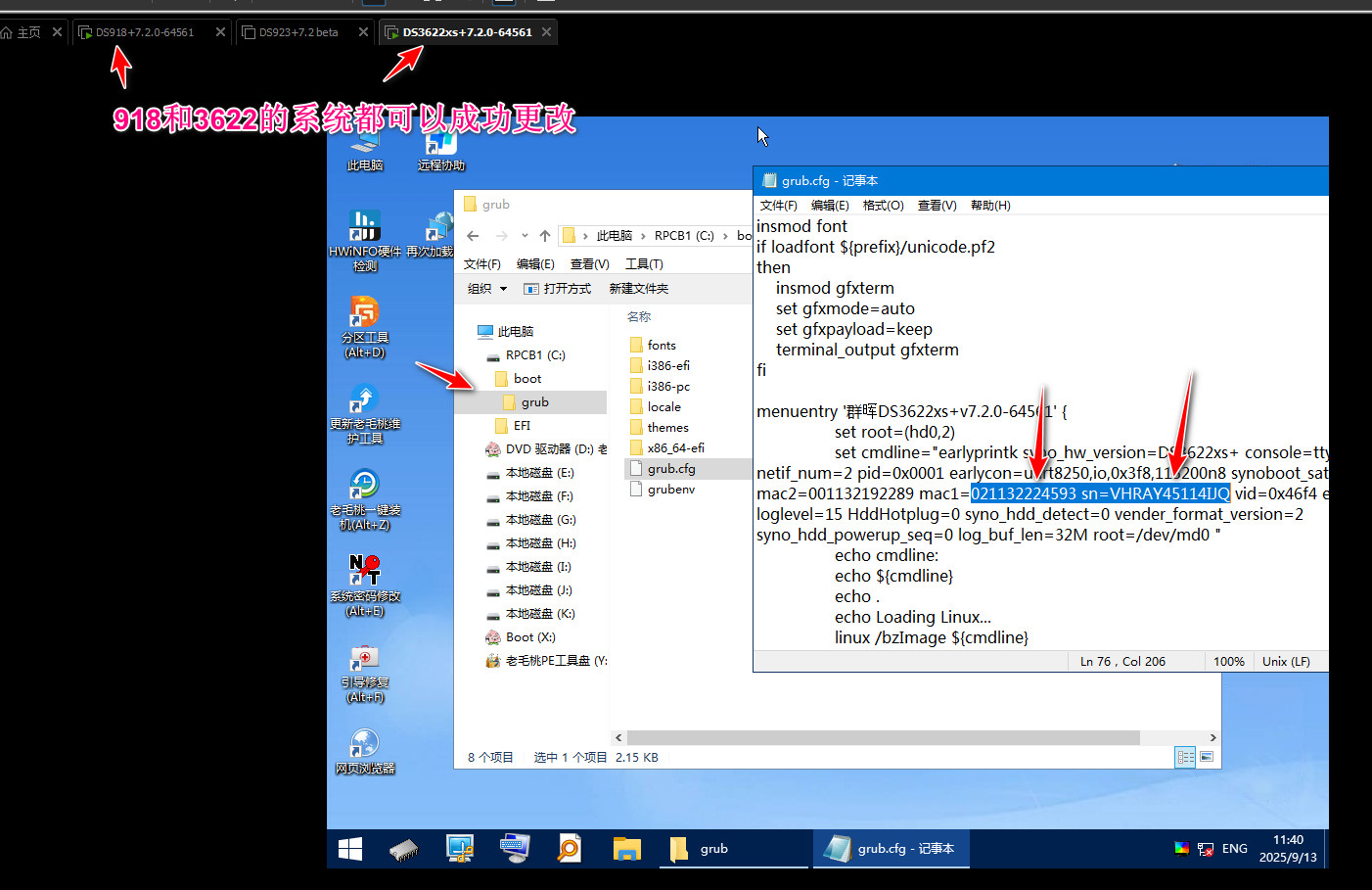Open Notepad 查看(V) menu
This screenshot has height=890, width=1372.
[x=938, y=206]
